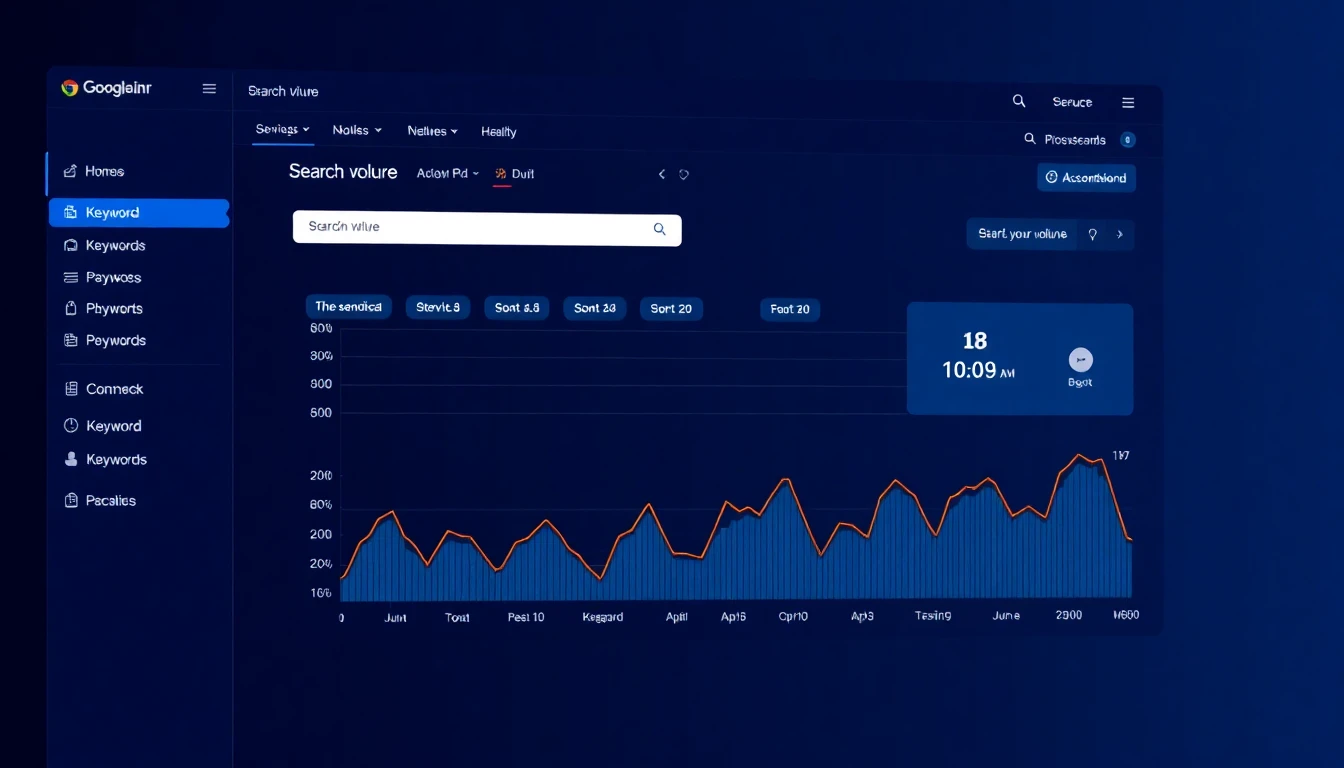The image size is (1344, 768).
Task: Click the magnifier icon inside the search field
Action: 659,228
